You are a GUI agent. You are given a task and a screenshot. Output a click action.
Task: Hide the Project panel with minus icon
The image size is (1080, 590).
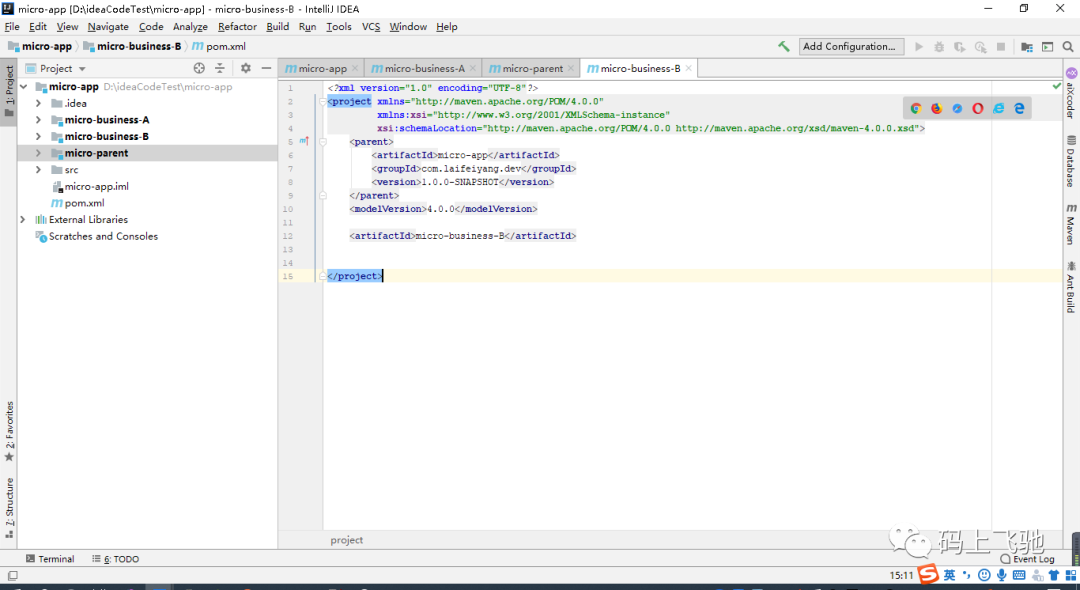point(267,68)
